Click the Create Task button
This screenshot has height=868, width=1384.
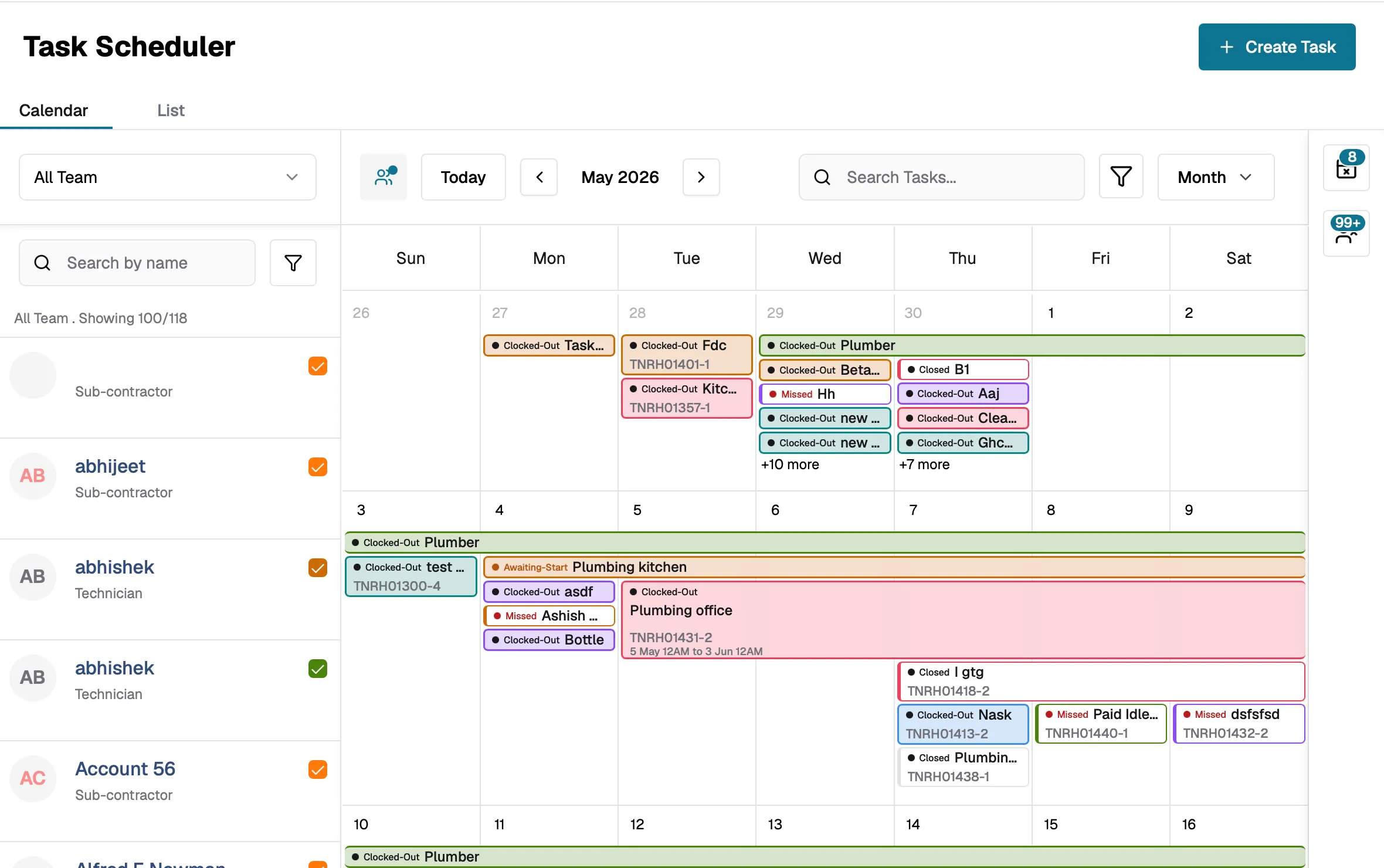(x=1277, y=47)
